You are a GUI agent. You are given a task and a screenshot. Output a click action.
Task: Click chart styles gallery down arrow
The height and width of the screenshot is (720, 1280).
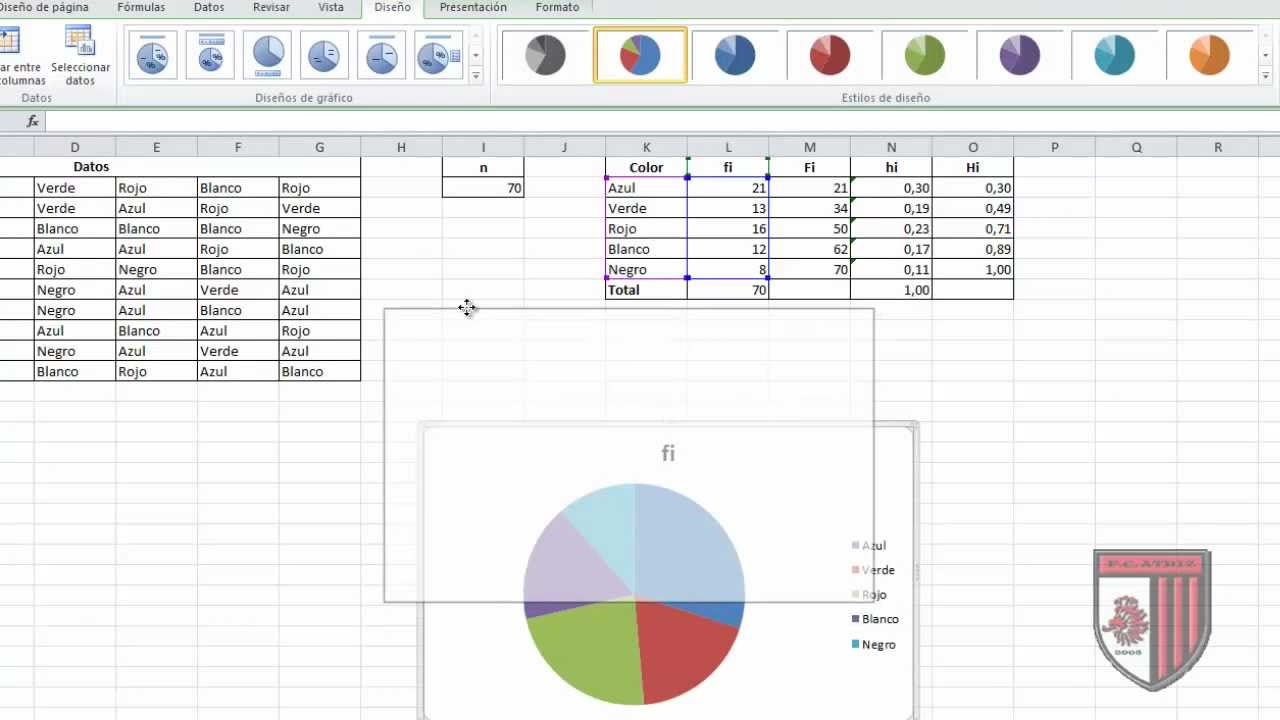pyautogui.click(x=1265, y=55)
